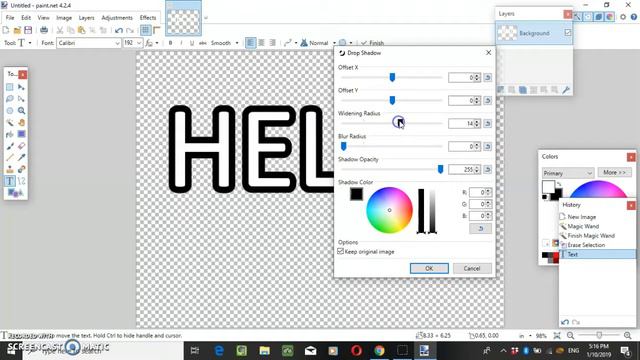Reset the shadow color RGB values
This screenshot has width=640, height=360.
[x=480, y=229]
